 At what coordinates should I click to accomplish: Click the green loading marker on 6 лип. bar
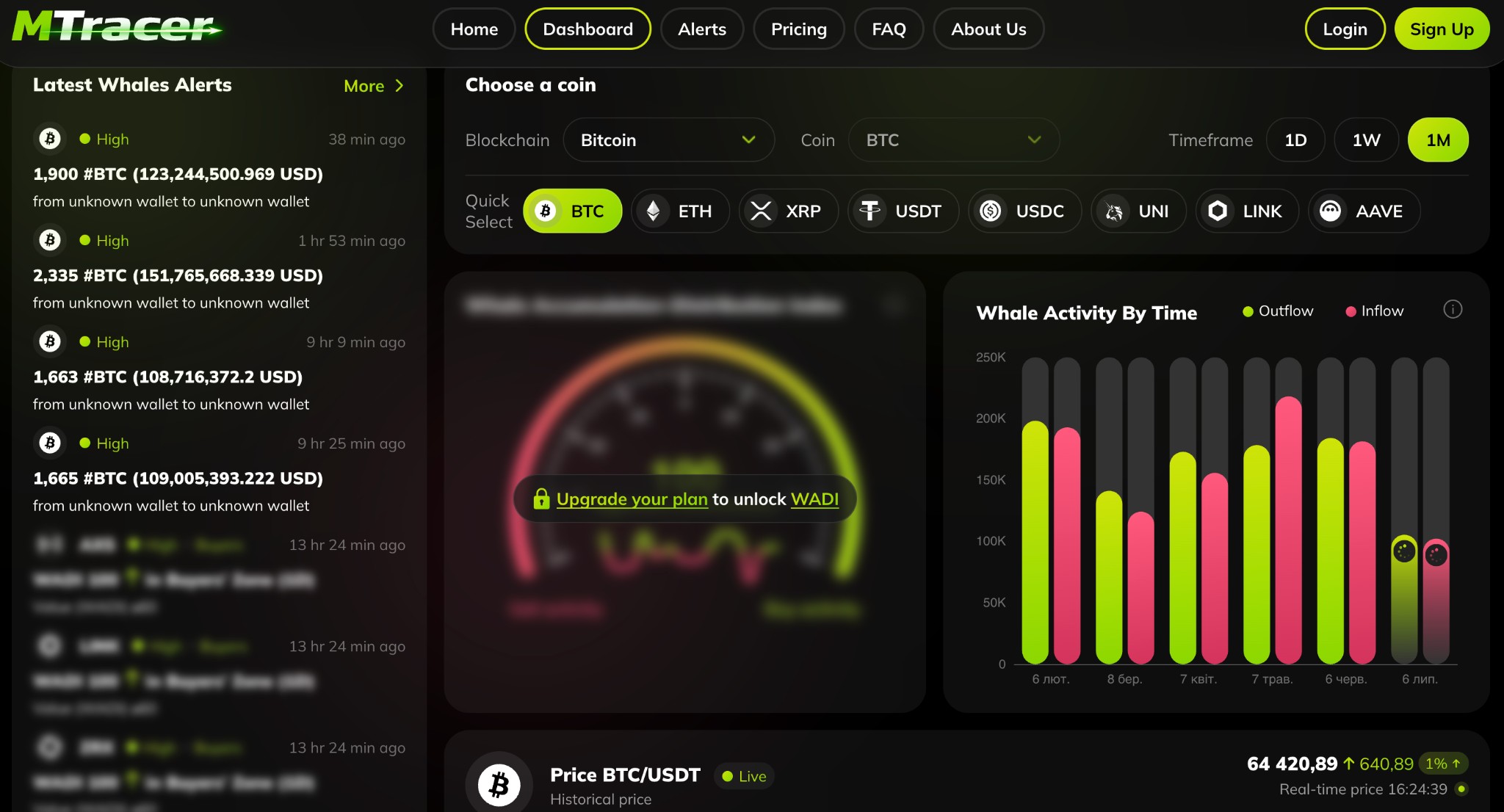1404,551
